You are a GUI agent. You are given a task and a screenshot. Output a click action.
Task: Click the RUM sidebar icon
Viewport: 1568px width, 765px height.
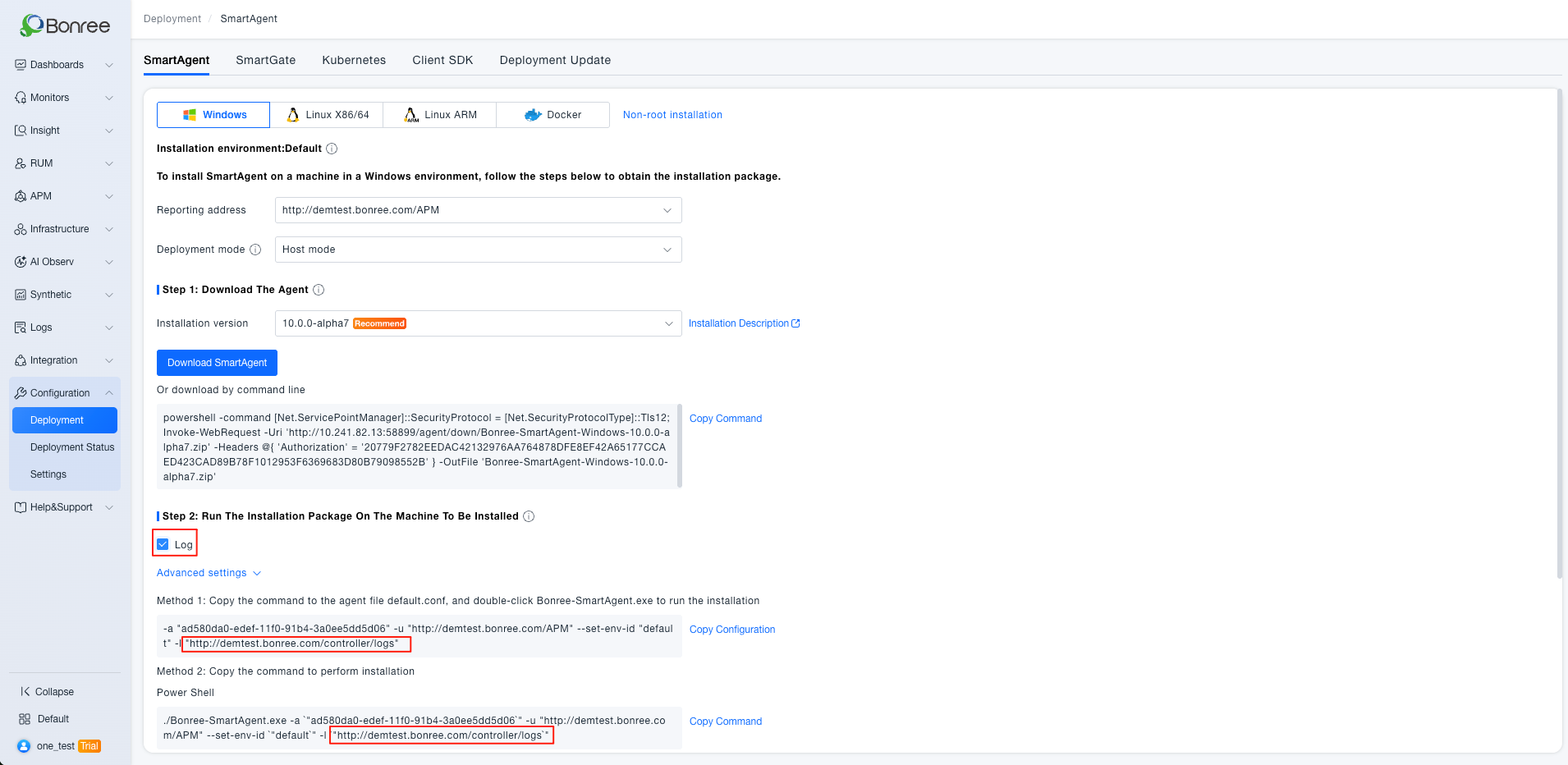pyautogui.click(x=21, y=163)
